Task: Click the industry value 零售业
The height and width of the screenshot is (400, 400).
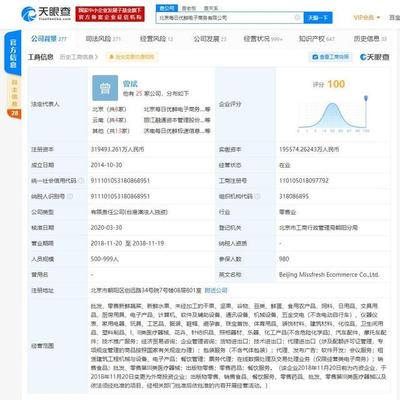Action: [287, 212]
